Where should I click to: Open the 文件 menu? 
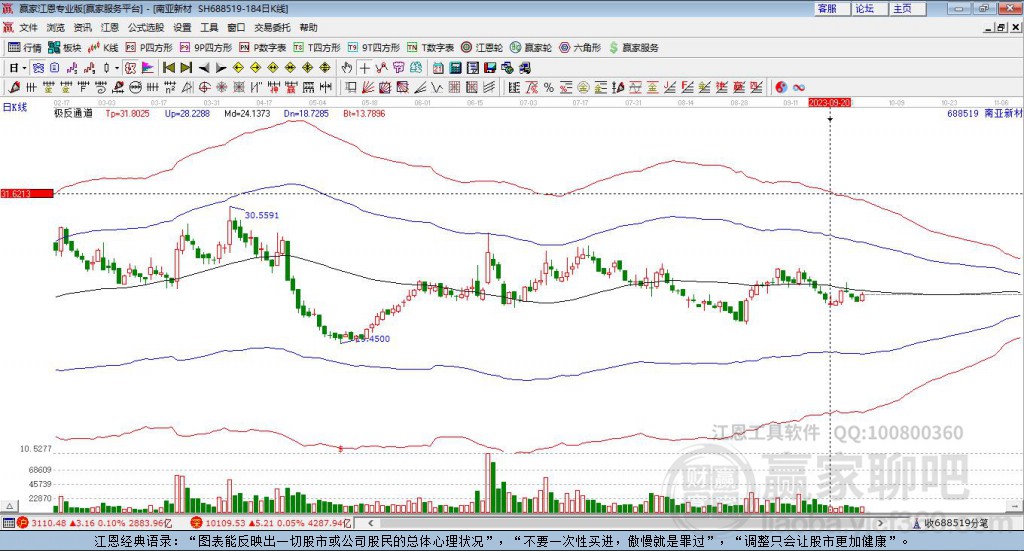[x=28, y=27]
